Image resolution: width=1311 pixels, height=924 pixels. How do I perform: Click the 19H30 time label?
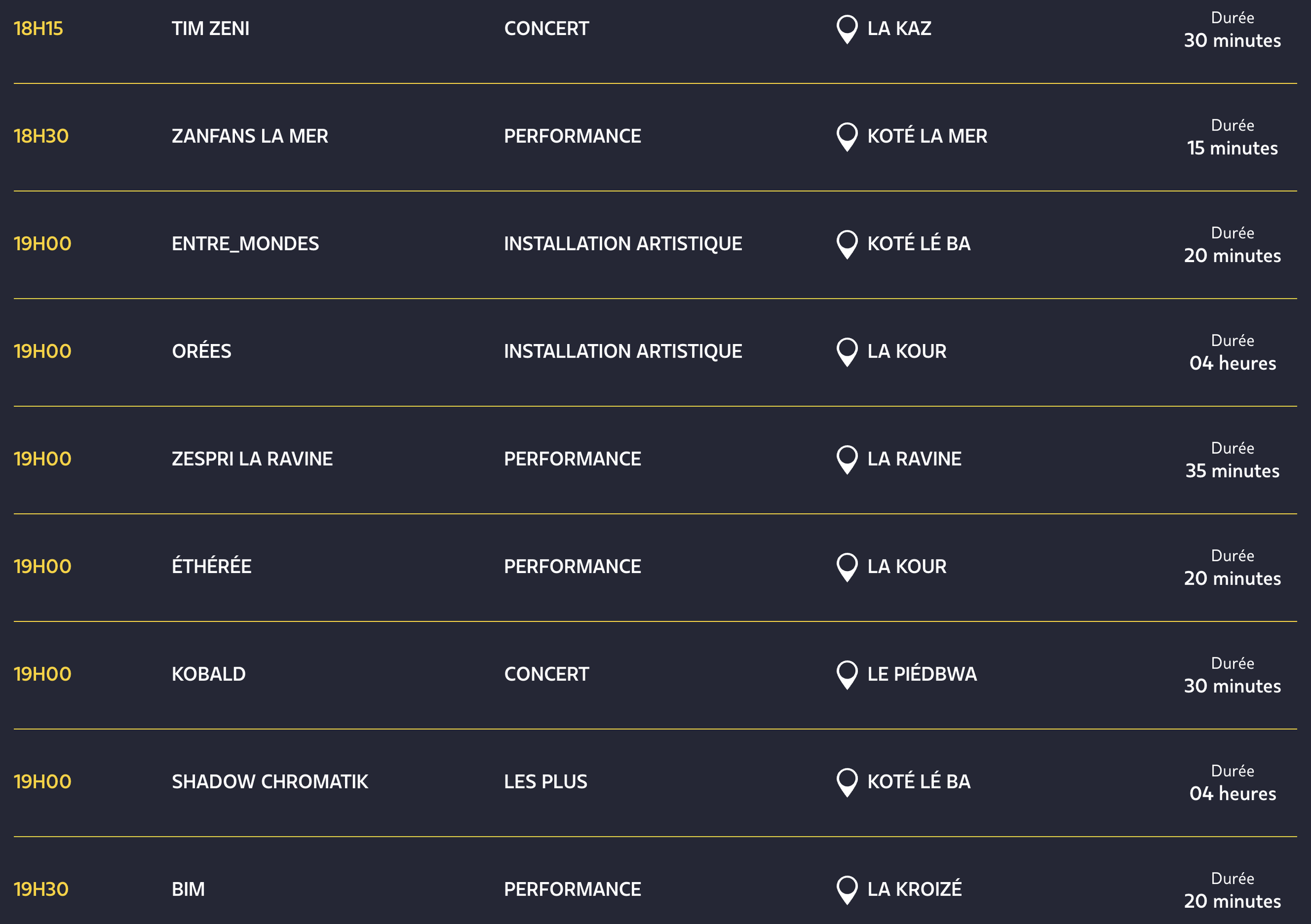click(x=40, y=889)
